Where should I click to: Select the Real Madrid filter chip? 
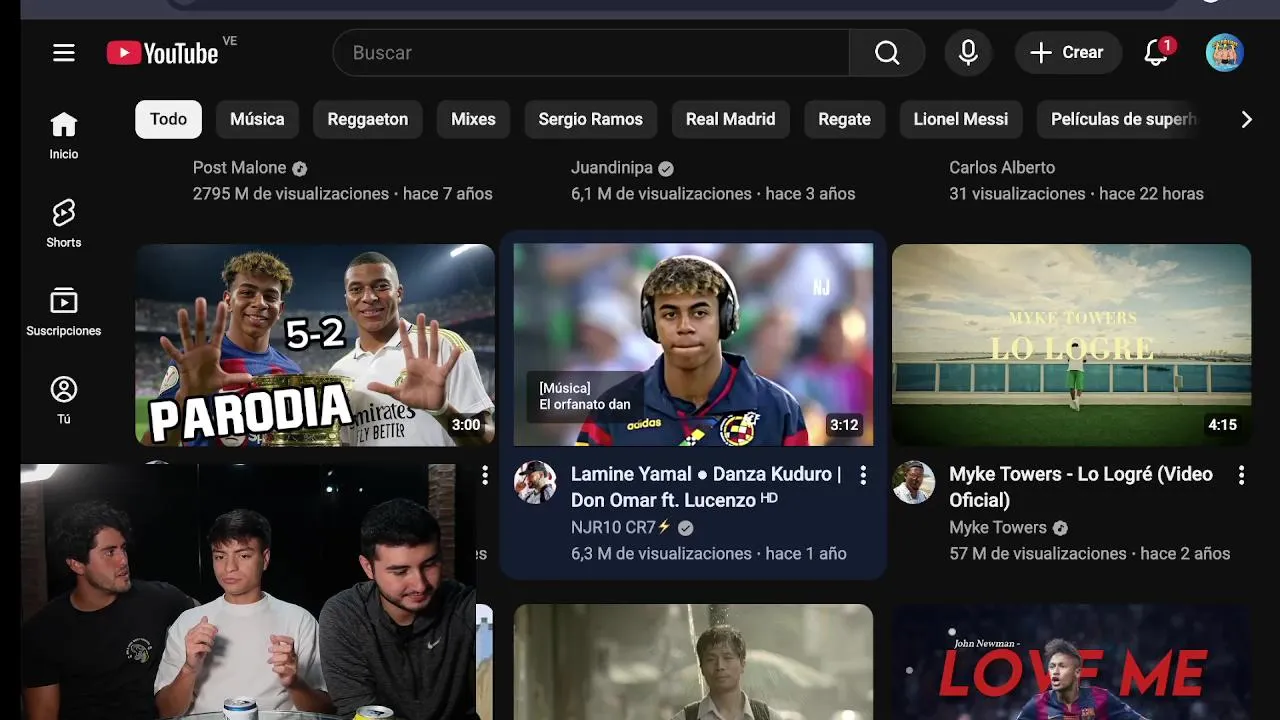731,119
